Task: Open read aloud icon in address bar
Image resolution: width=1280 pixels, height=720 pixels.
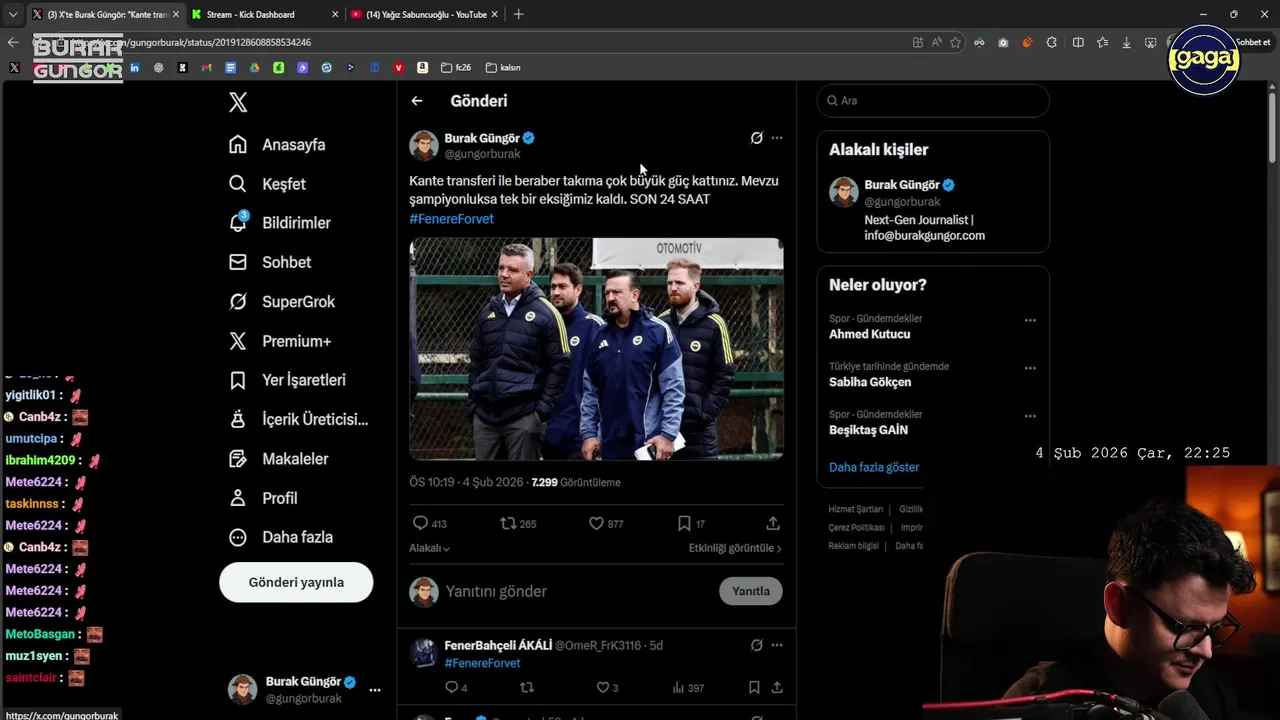Action: pyautogui.click(x=937, y=42)
